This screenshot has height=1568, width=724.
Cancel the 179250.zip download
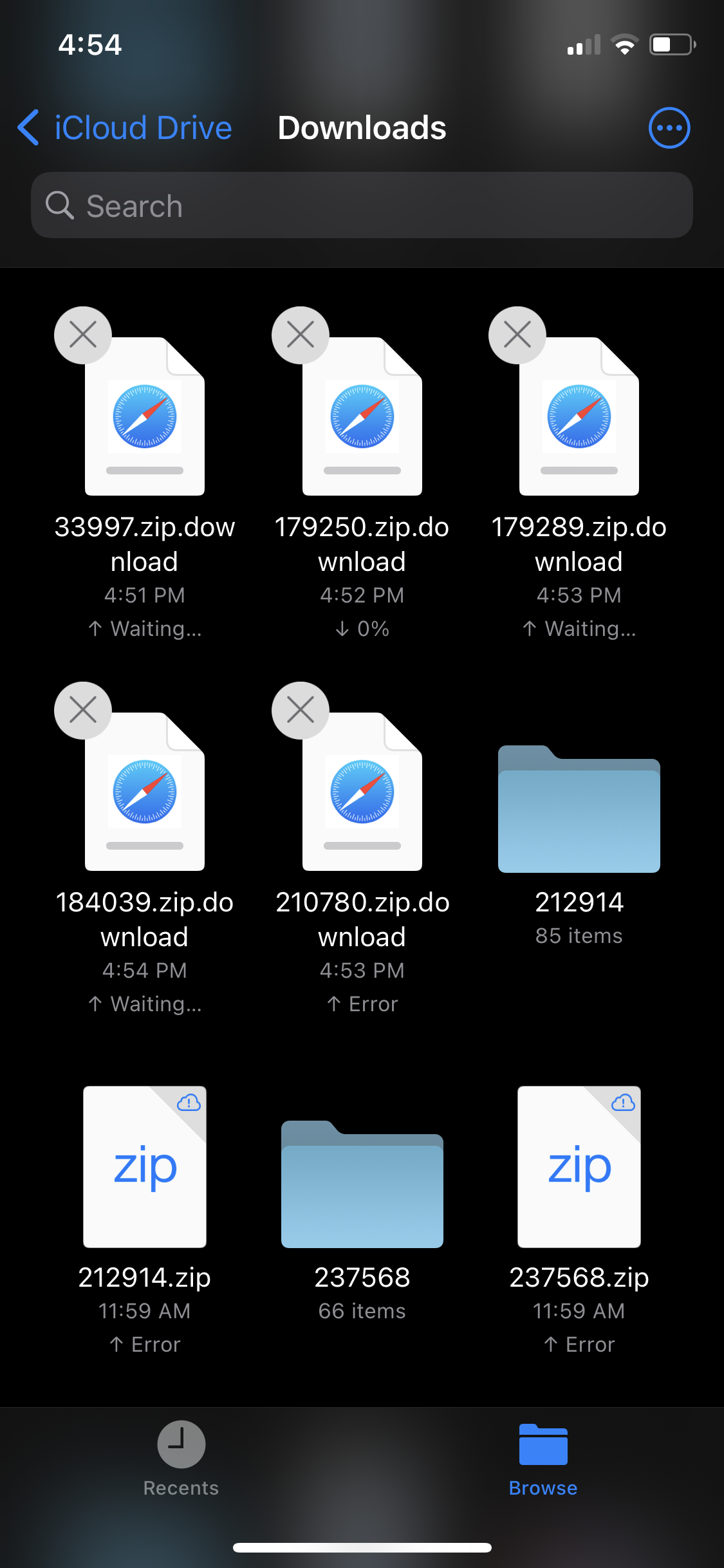coord(301,335)
